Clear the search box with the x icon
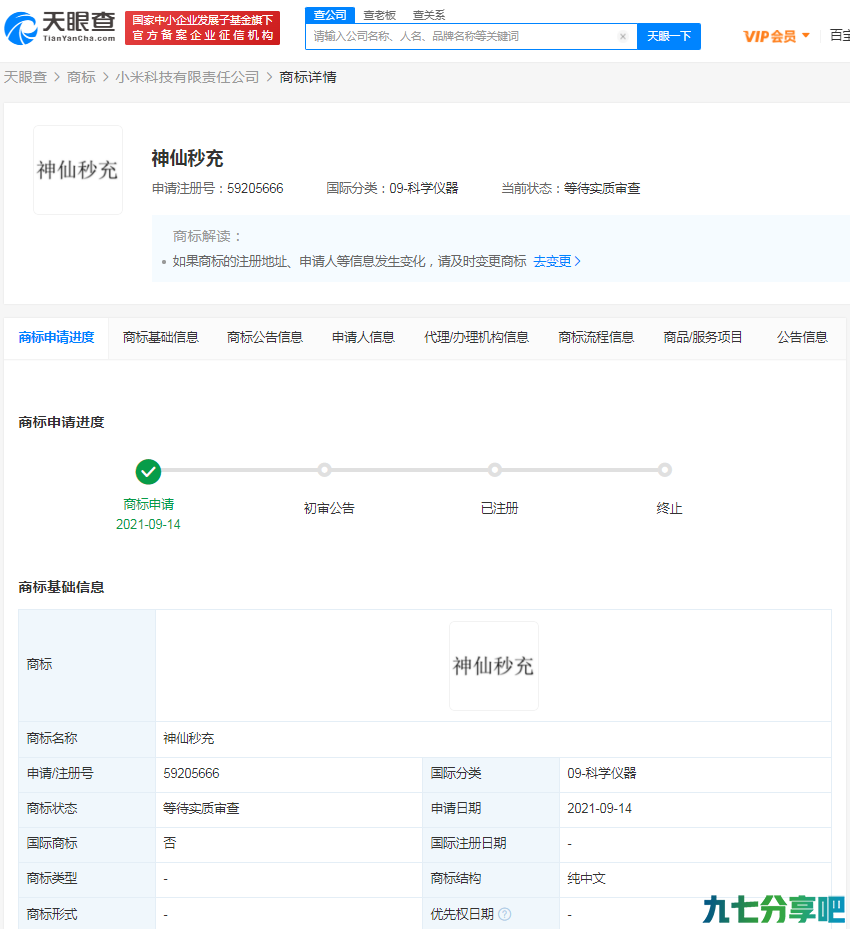The image size is (850, 929). (623, 36)
